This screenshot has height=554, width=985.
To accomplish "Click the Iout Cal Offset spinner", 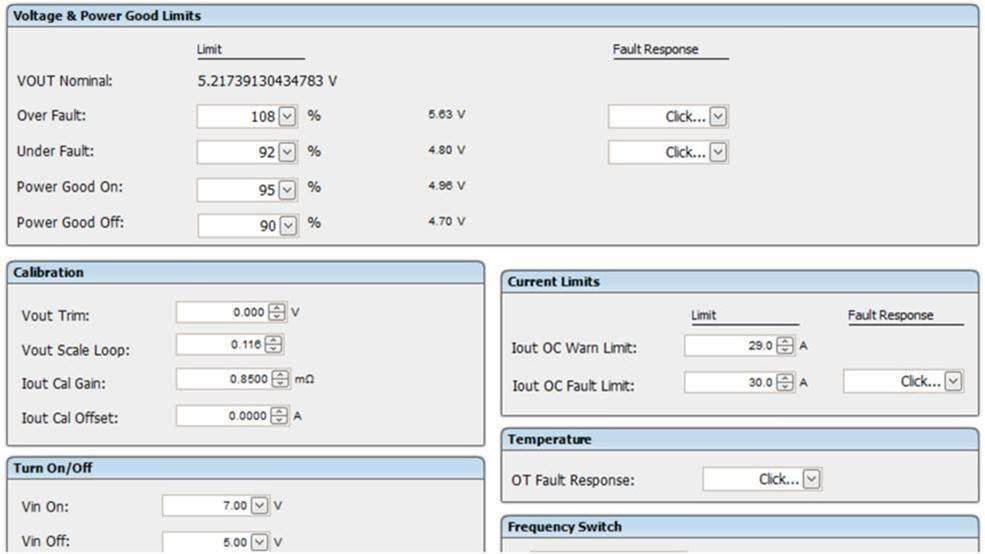I will pyautogui.click(x=278, y=416).
